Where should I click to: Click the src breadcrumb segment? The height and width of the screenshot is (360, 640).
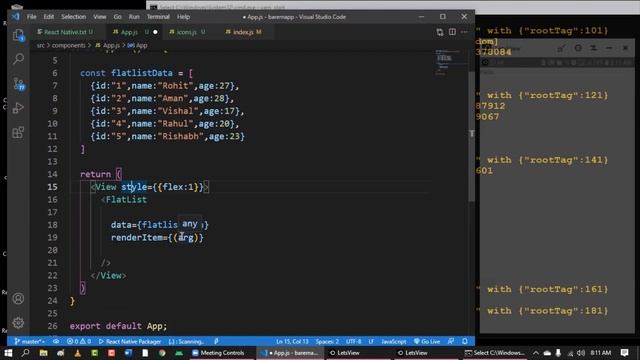40,45
